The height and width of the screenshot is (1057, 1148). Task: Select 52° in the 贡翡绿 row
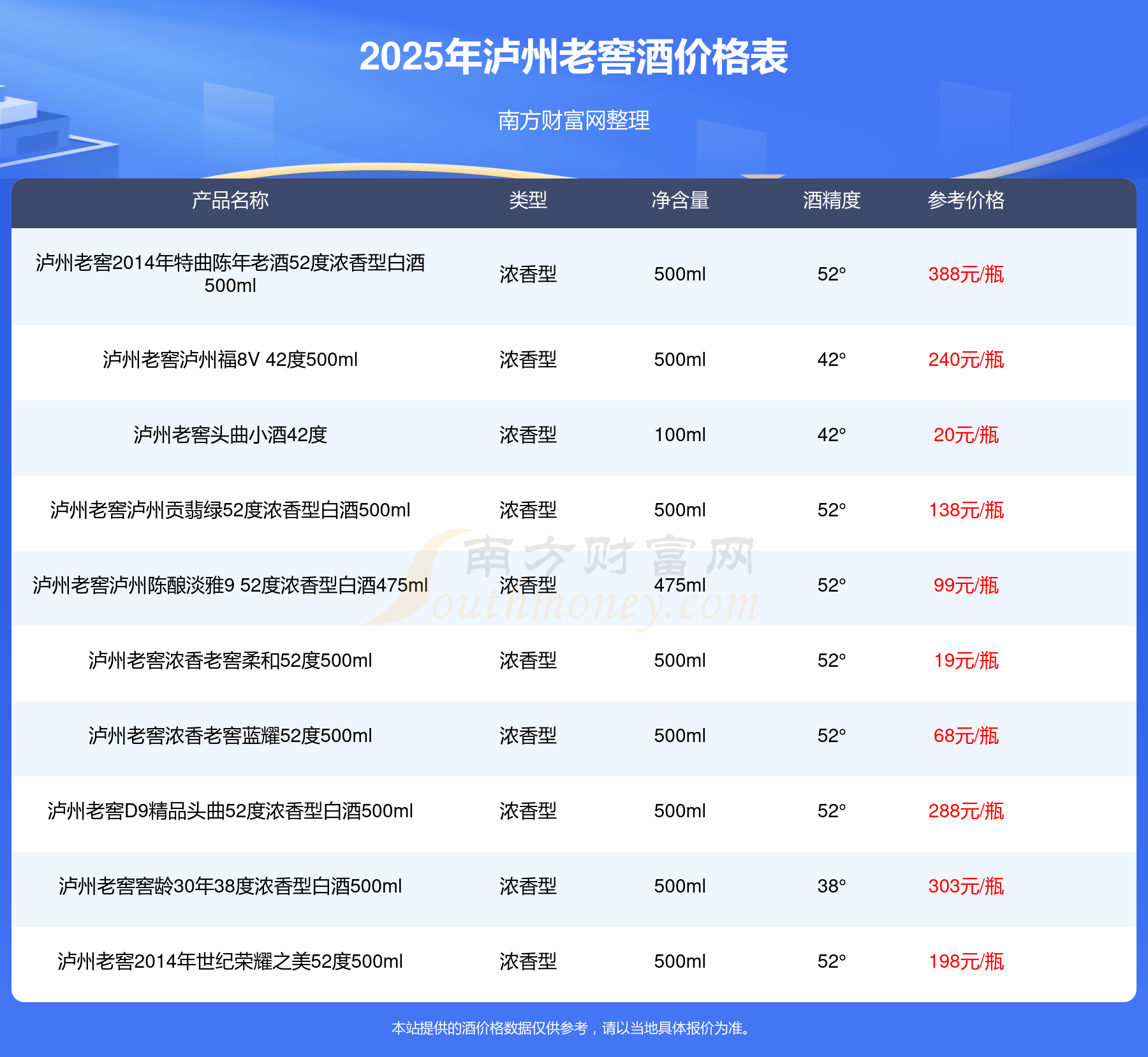(x=832, y=510)
